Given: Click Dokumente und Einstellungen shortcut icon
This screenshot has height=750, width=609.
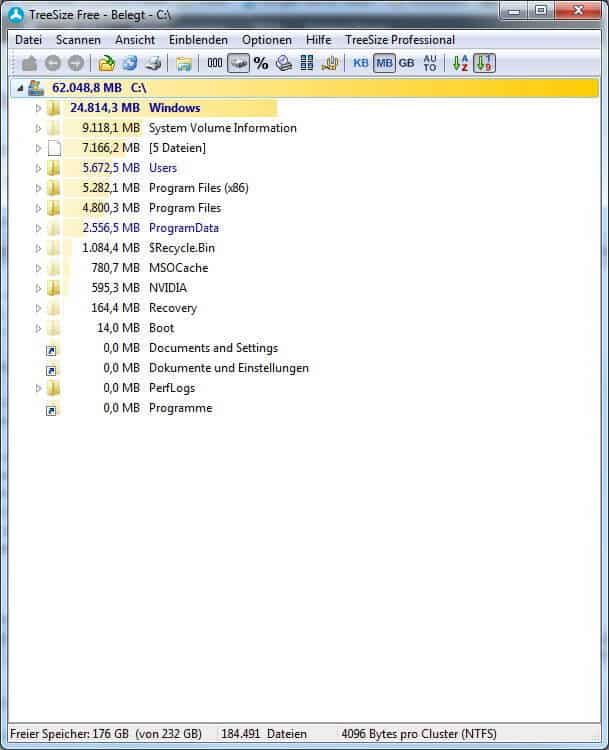Looking at the screenshot, I should coord(51,371).
